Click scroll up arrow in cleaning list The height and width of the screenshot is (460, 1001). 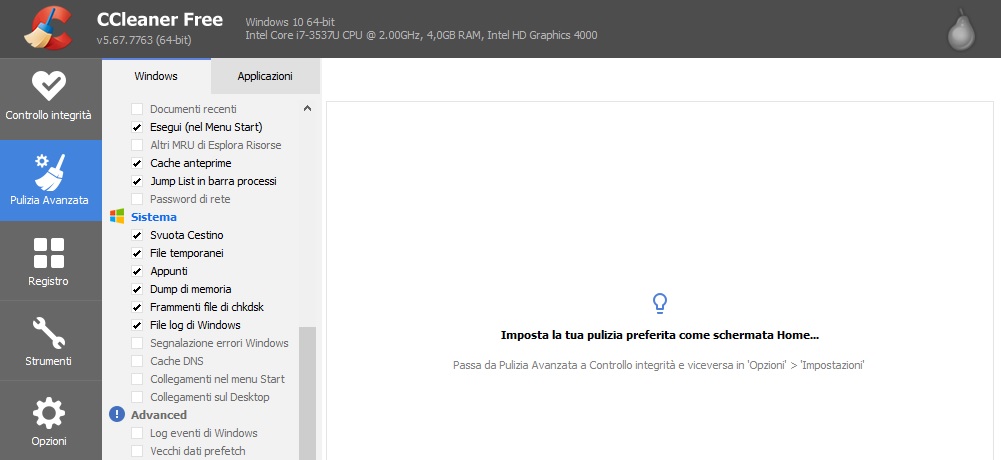point(307,108)
